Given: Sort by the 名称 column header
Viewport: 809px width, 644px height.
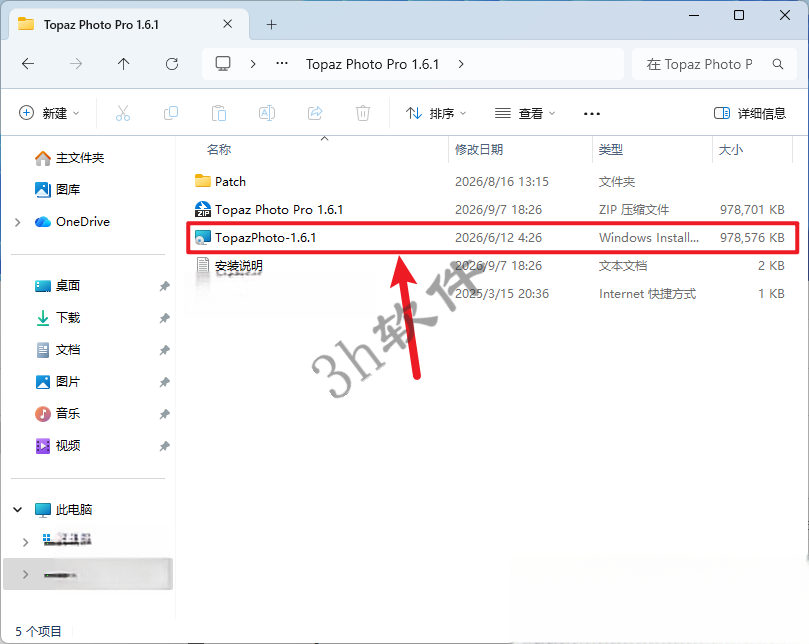Looking at the screenshot, I should pos(219,150).
